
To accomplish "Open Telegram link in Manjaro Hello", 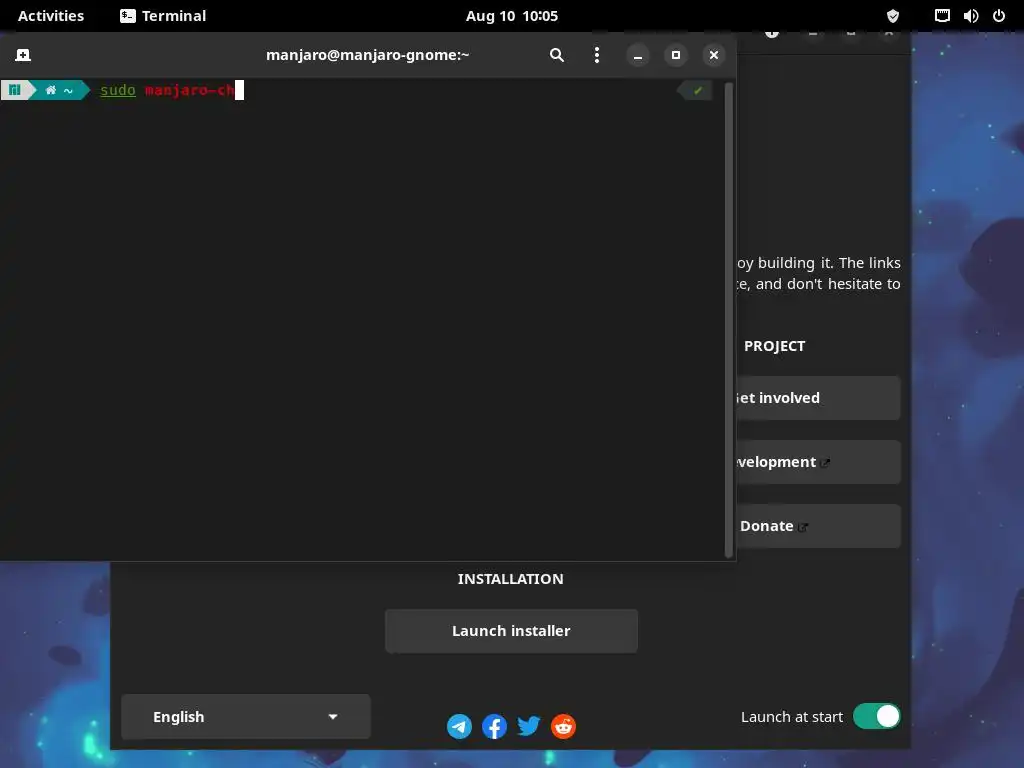I will (x=459, y=726).
